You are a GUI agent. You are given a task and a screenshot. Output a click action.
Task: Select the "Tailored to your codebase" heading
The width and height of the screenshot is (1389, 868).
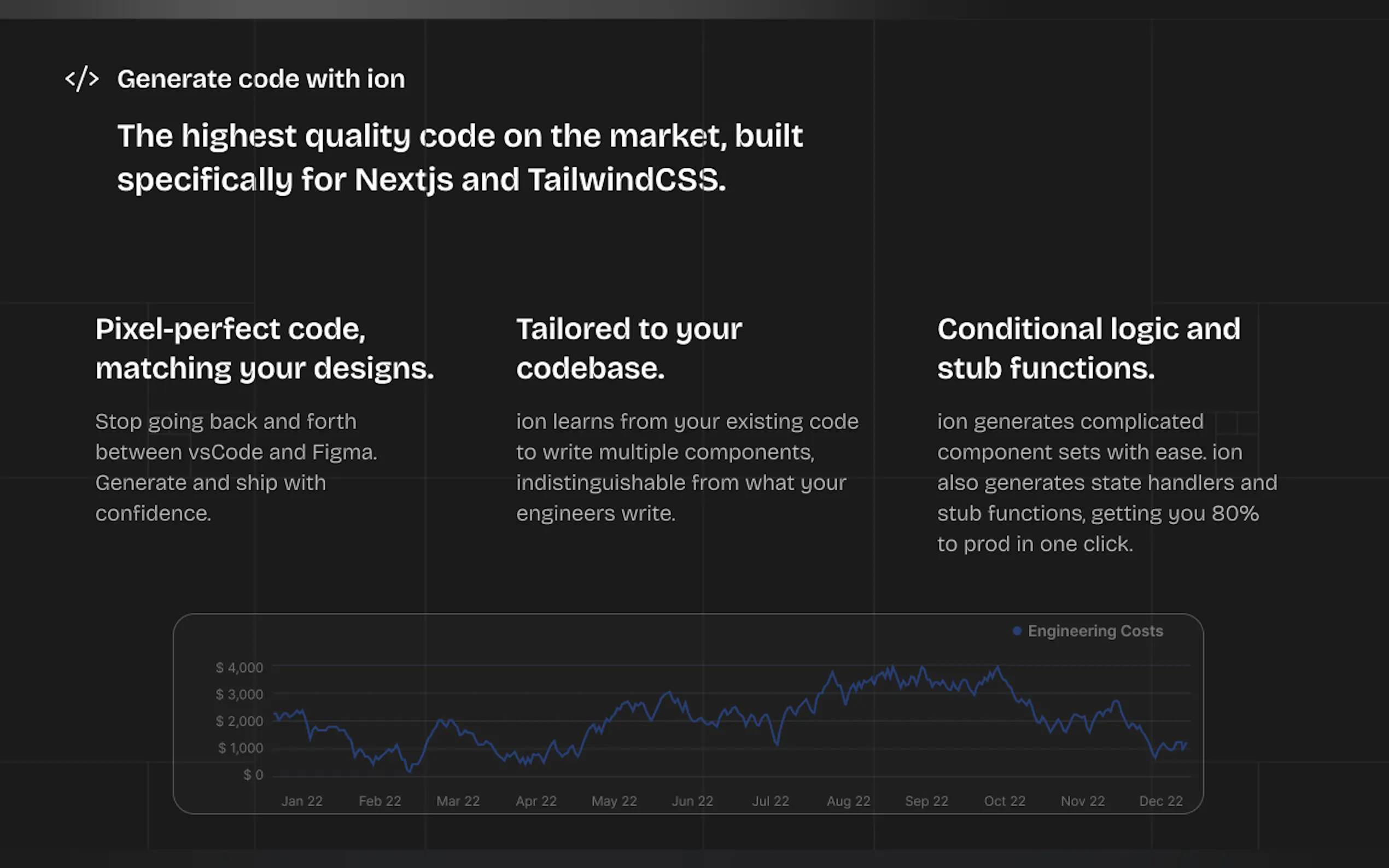(x=629, y=348)
